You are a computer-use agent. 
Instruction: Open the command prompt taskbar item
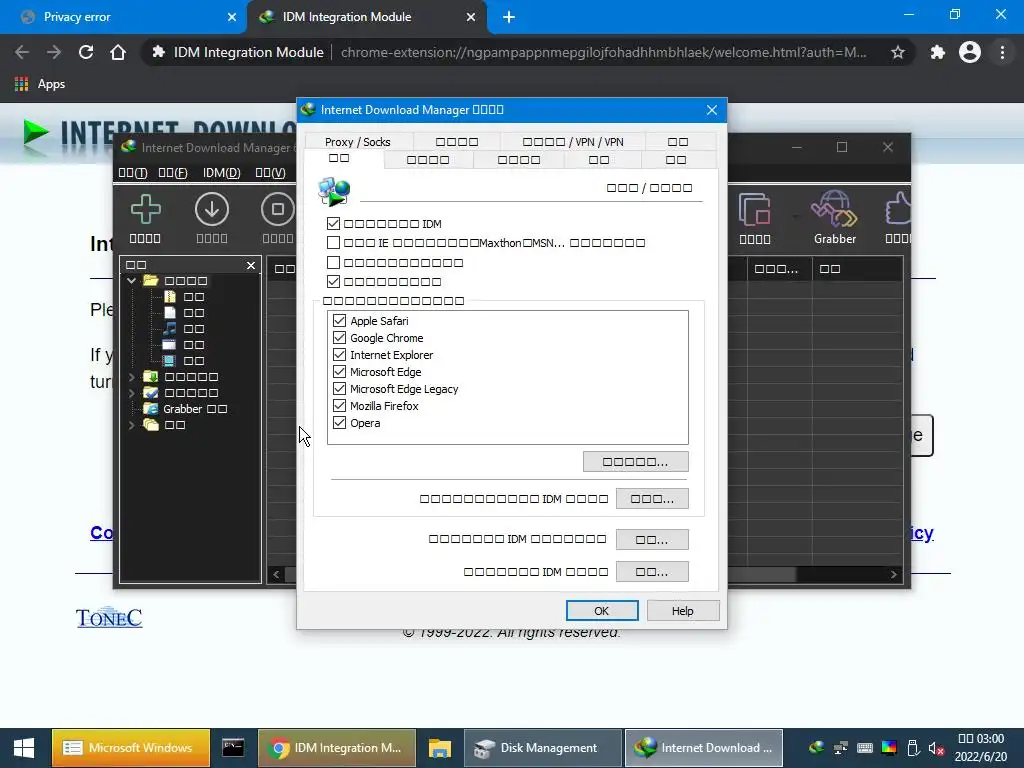(x=233, y=748)
